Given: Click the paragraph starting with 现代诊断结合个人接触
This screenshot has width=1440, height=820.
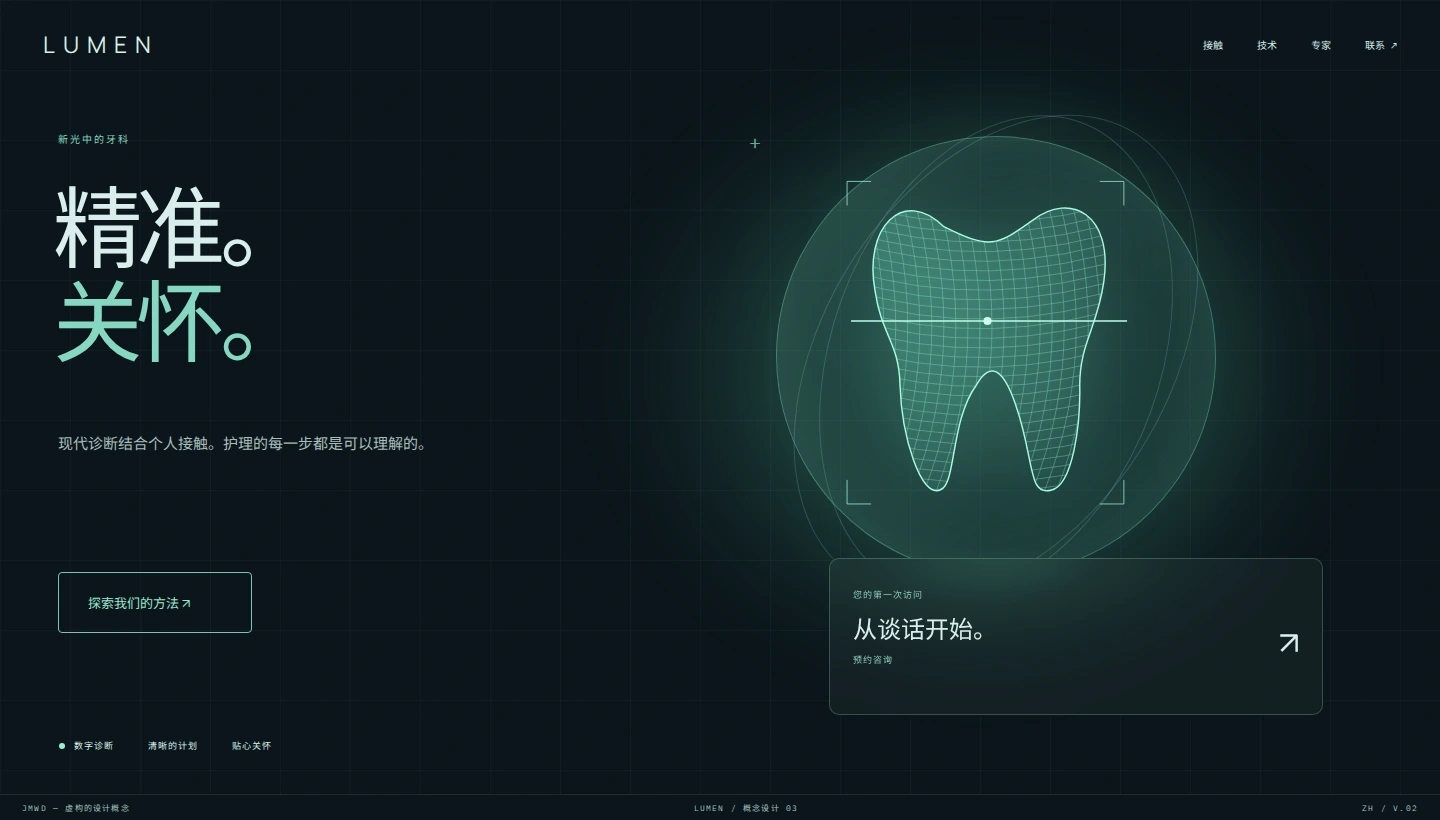Looking at the screenshot, I should [242, 443].
